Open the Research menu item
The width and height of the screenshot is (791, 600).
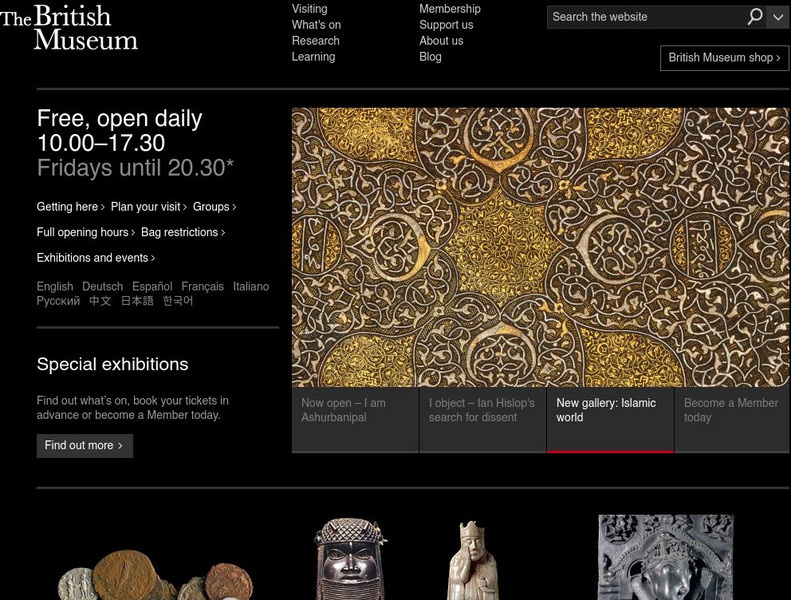tap(315, 41)
